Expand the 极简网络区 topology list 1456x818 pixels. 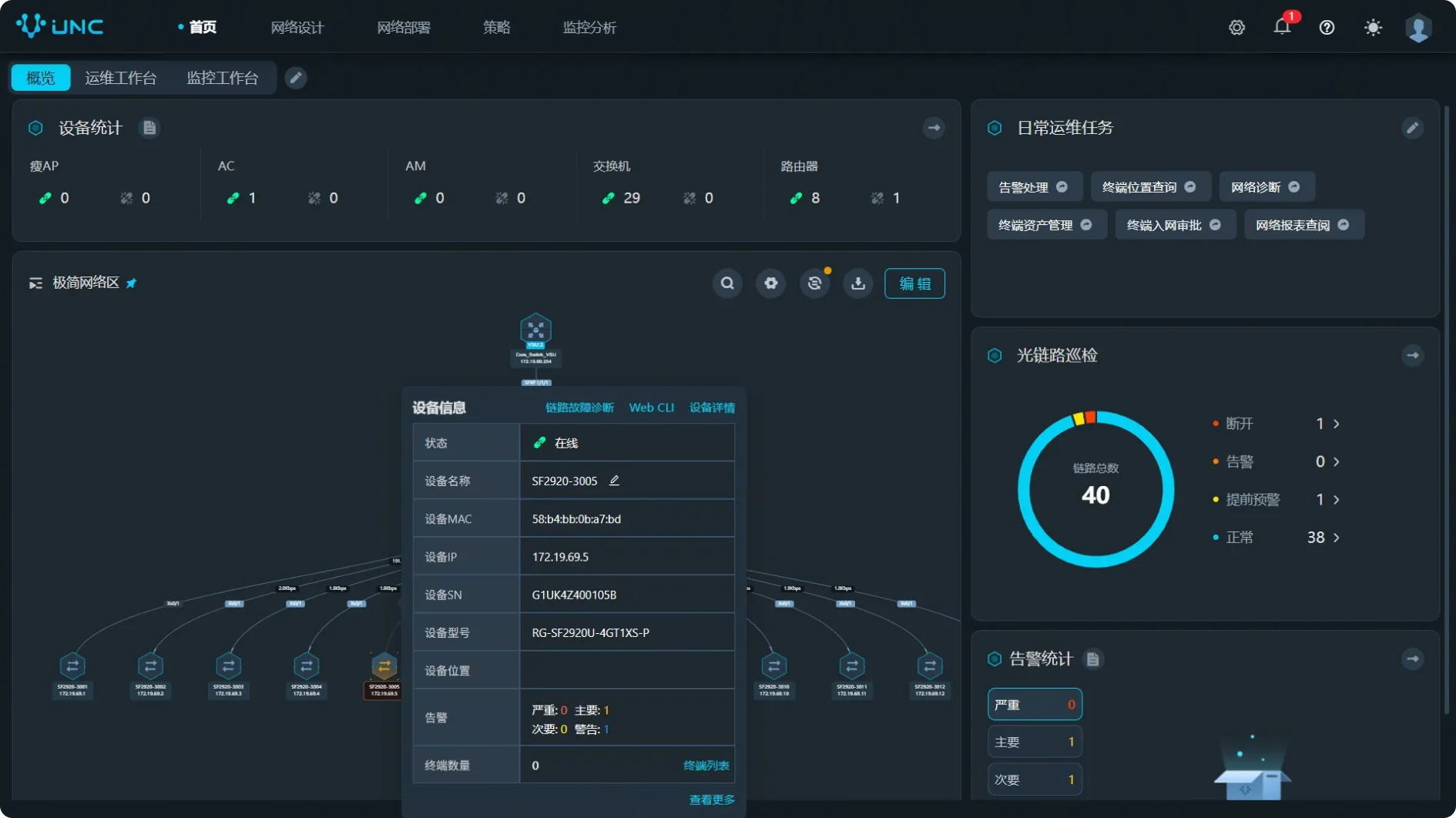pyautogui.click(x=35, y=283)
